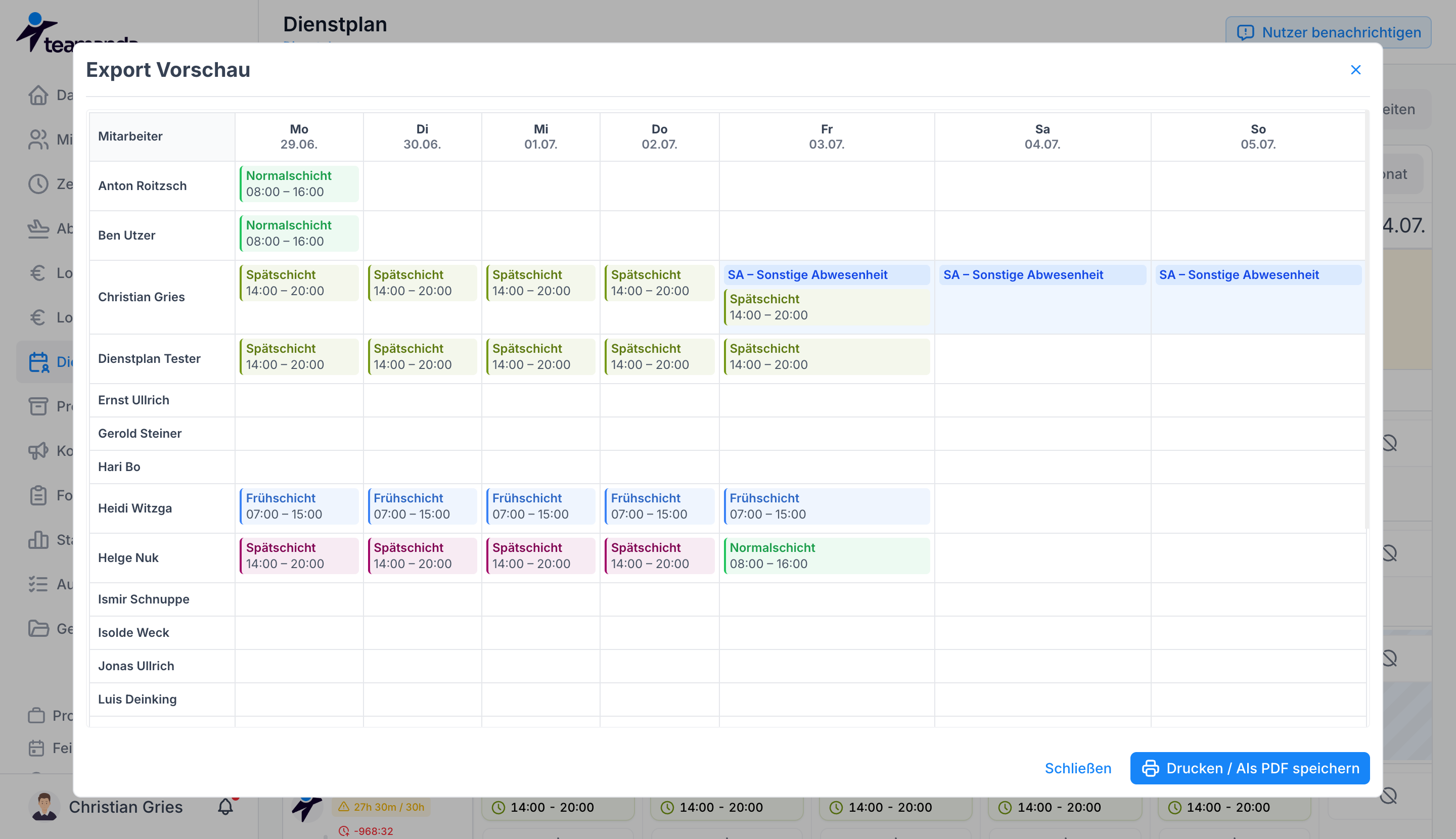The image size is (1456, 839).
Task: Open the first euro icon in sidebar
Action: tap(38, 272)
